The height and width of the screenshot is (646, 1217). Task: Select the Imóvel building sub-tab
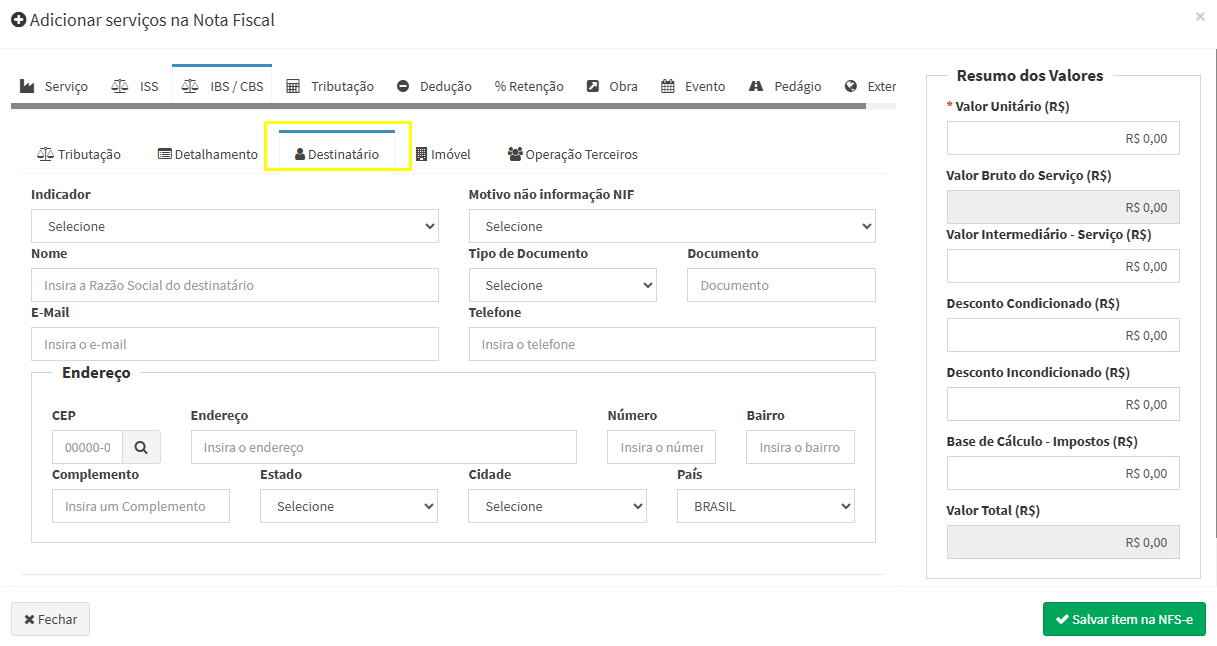(443, 154)
